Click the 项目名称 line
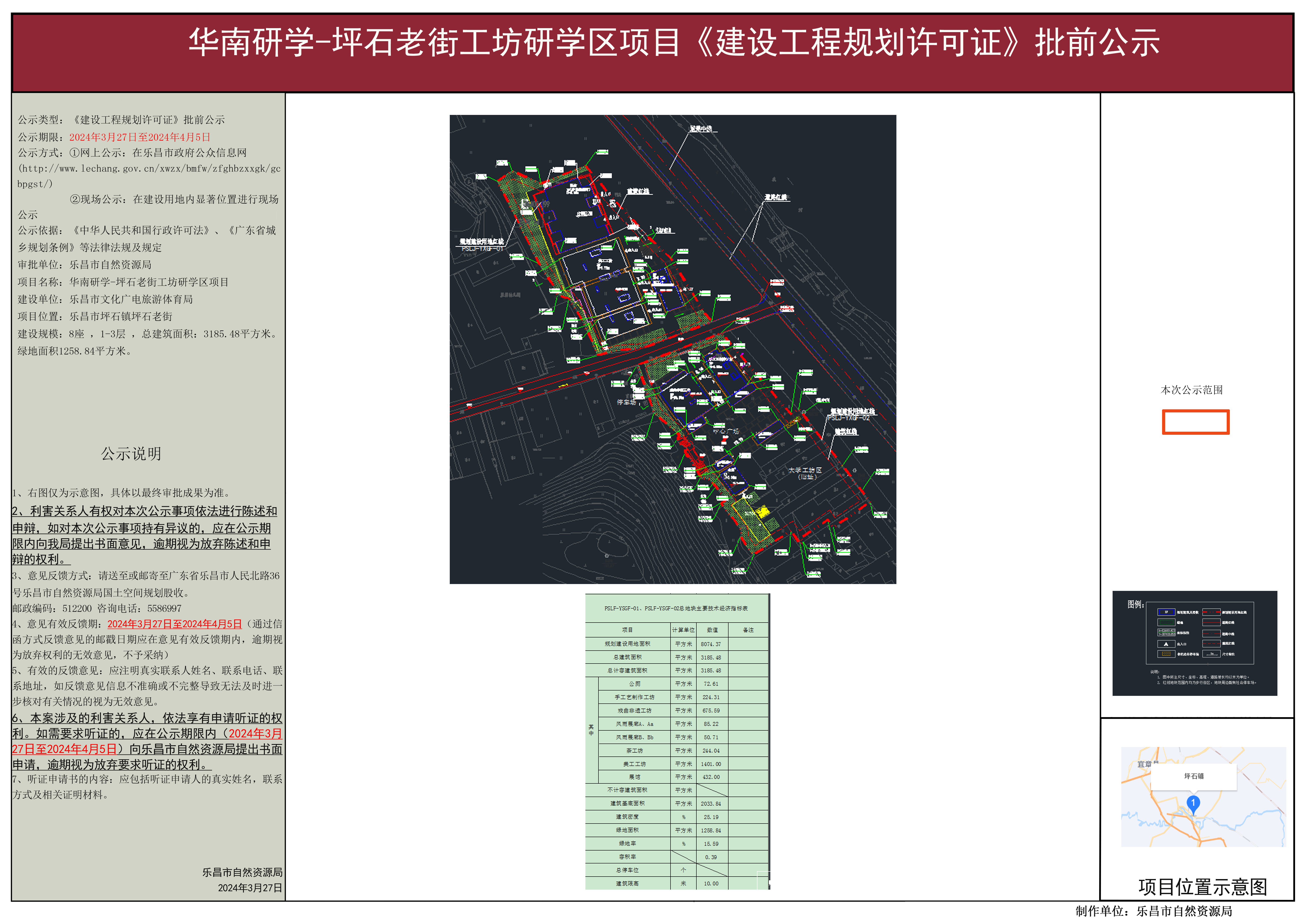The height and width of the screenshot is (924, 1306). click(x=123, y=282)
